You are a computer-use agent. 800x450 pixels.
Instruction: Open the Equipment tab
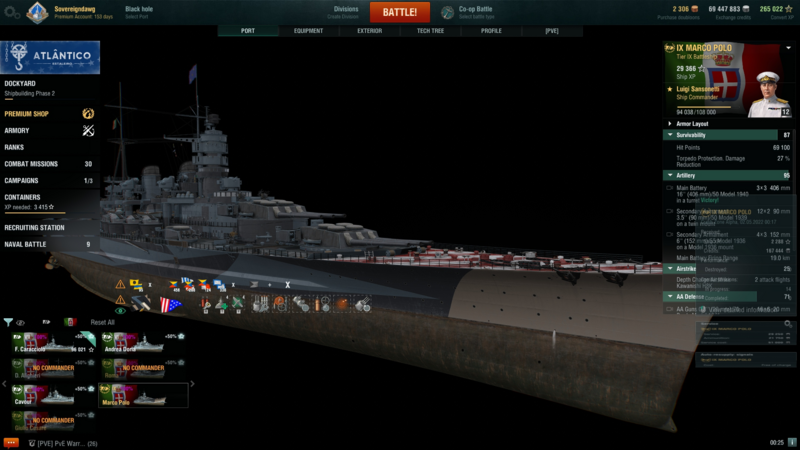[308, 31]
